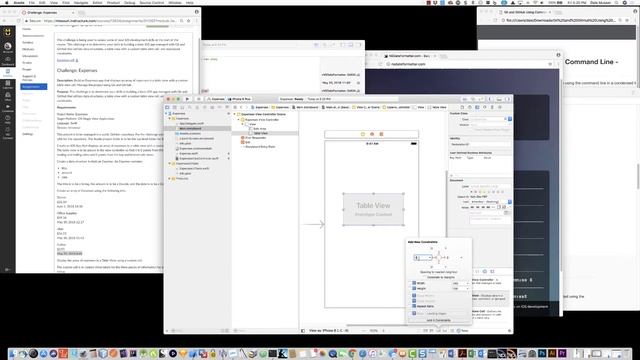Click the First Responder icon above the scene

click(372, 134)
